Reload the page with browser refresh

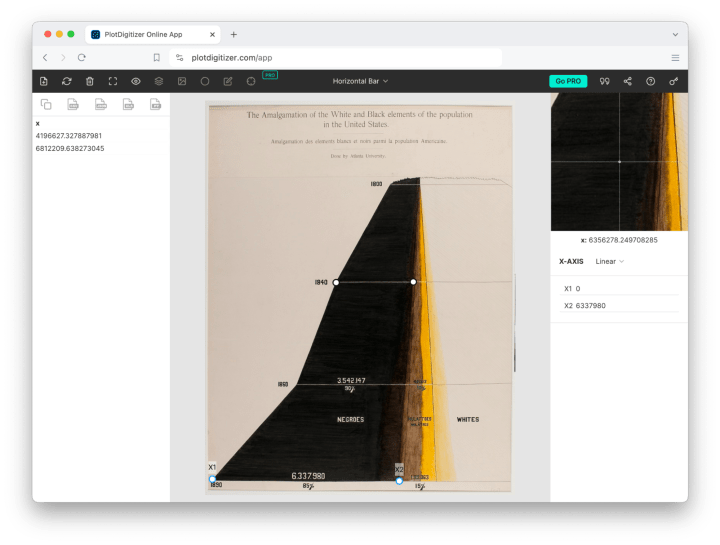pyautogui.click(x=82, y=57)
